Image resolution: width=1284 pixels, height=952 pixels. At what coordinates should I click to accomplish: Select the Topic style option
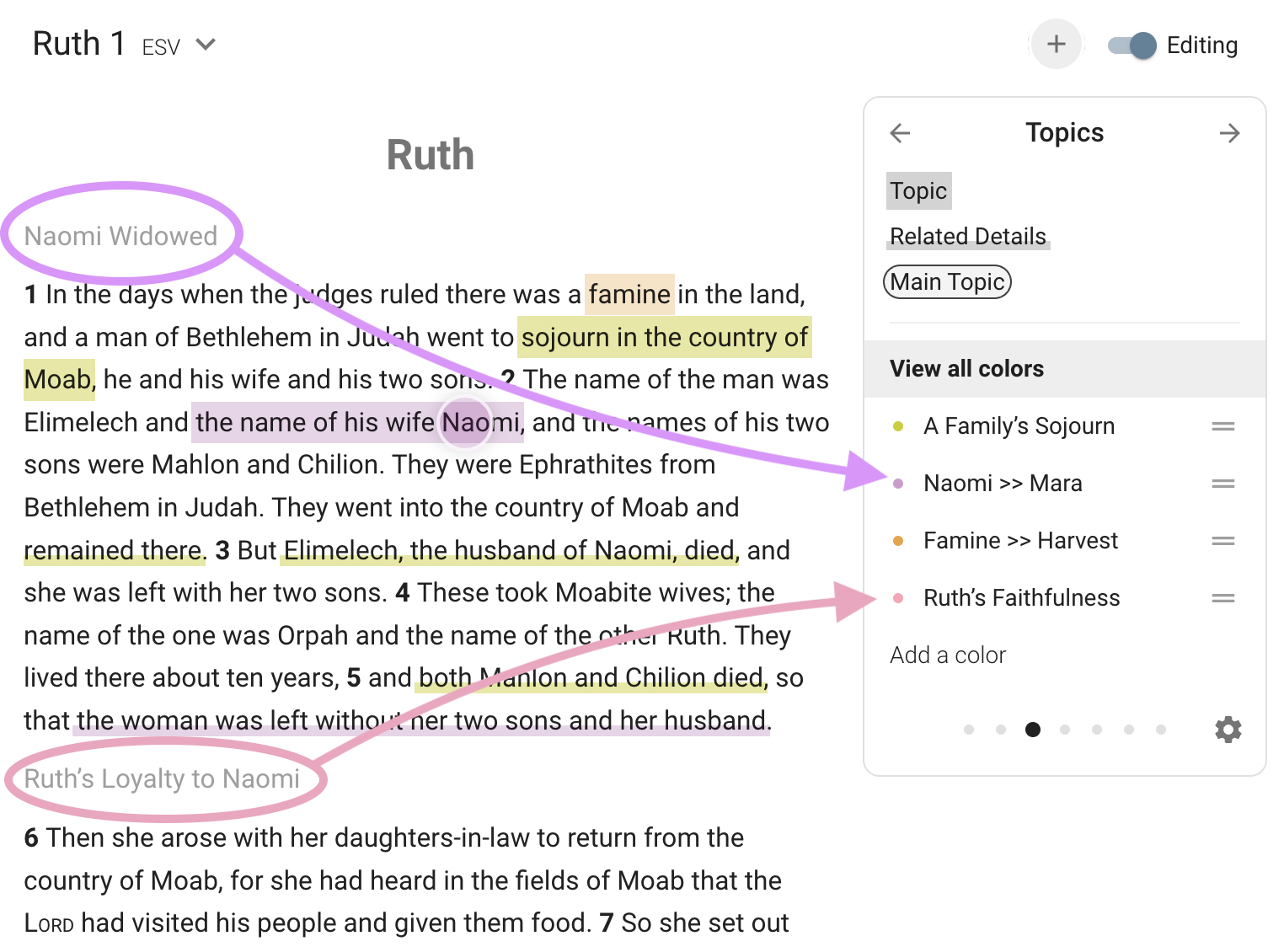[918, 191]
